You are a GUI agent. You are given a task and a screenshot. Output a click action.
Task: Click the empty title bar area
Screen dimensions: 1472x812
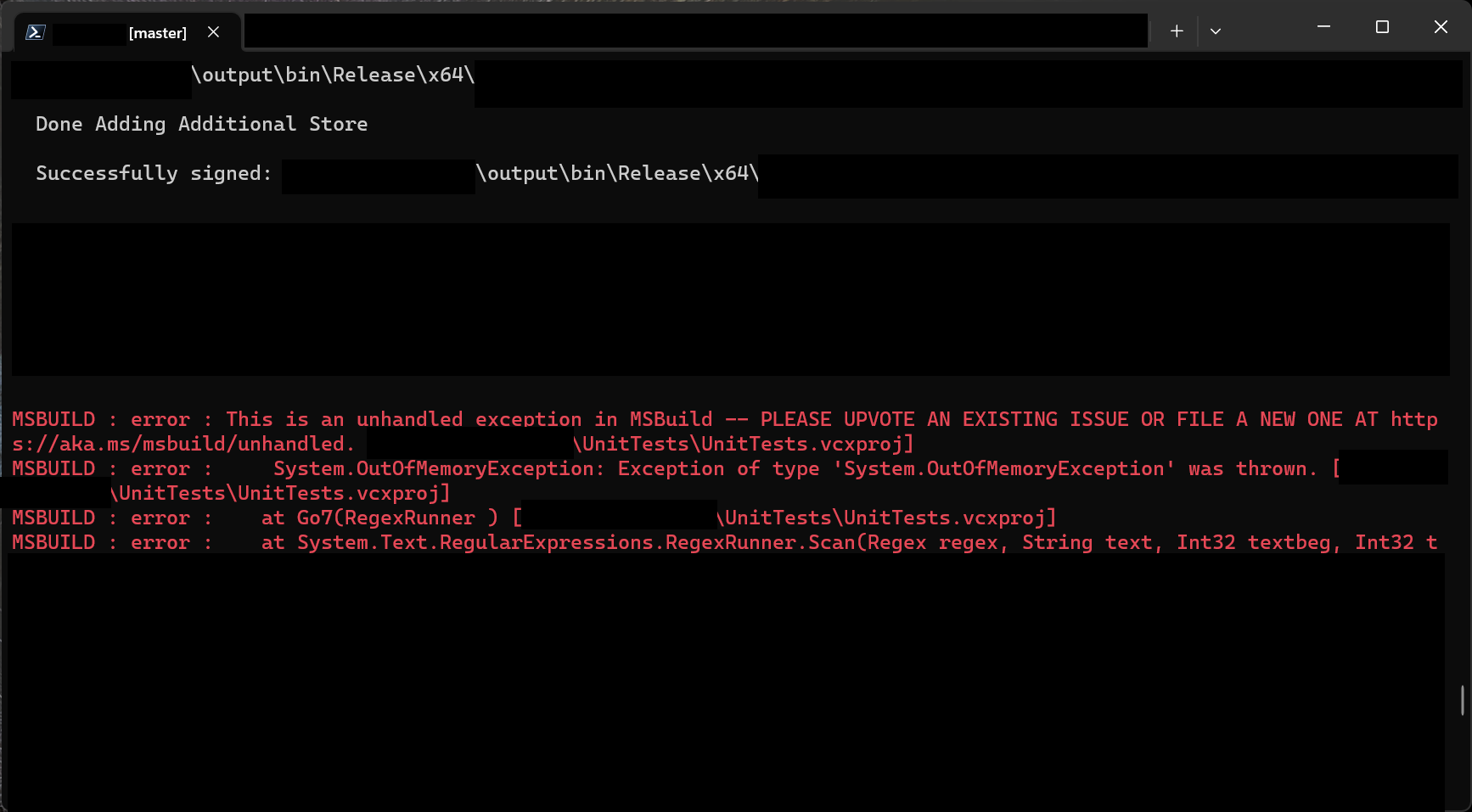coord(696,31)
